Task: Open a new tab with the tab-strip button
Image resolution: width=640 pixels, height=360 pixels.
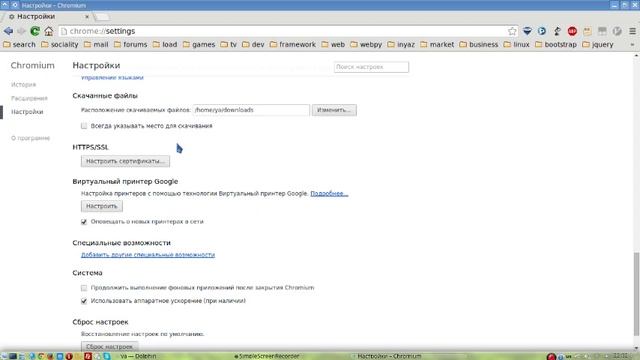Action: (102, 17)
